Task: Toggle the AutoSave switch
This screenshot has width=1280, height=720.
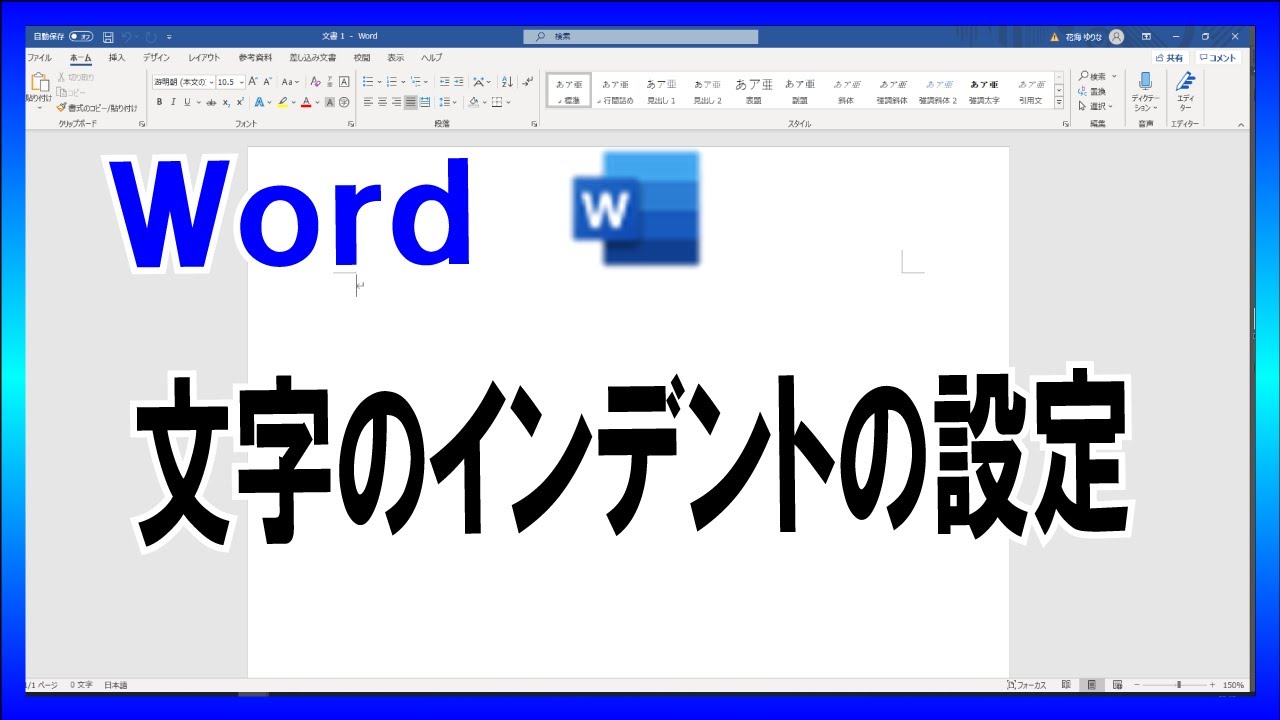Action: [x=81, y=36]
